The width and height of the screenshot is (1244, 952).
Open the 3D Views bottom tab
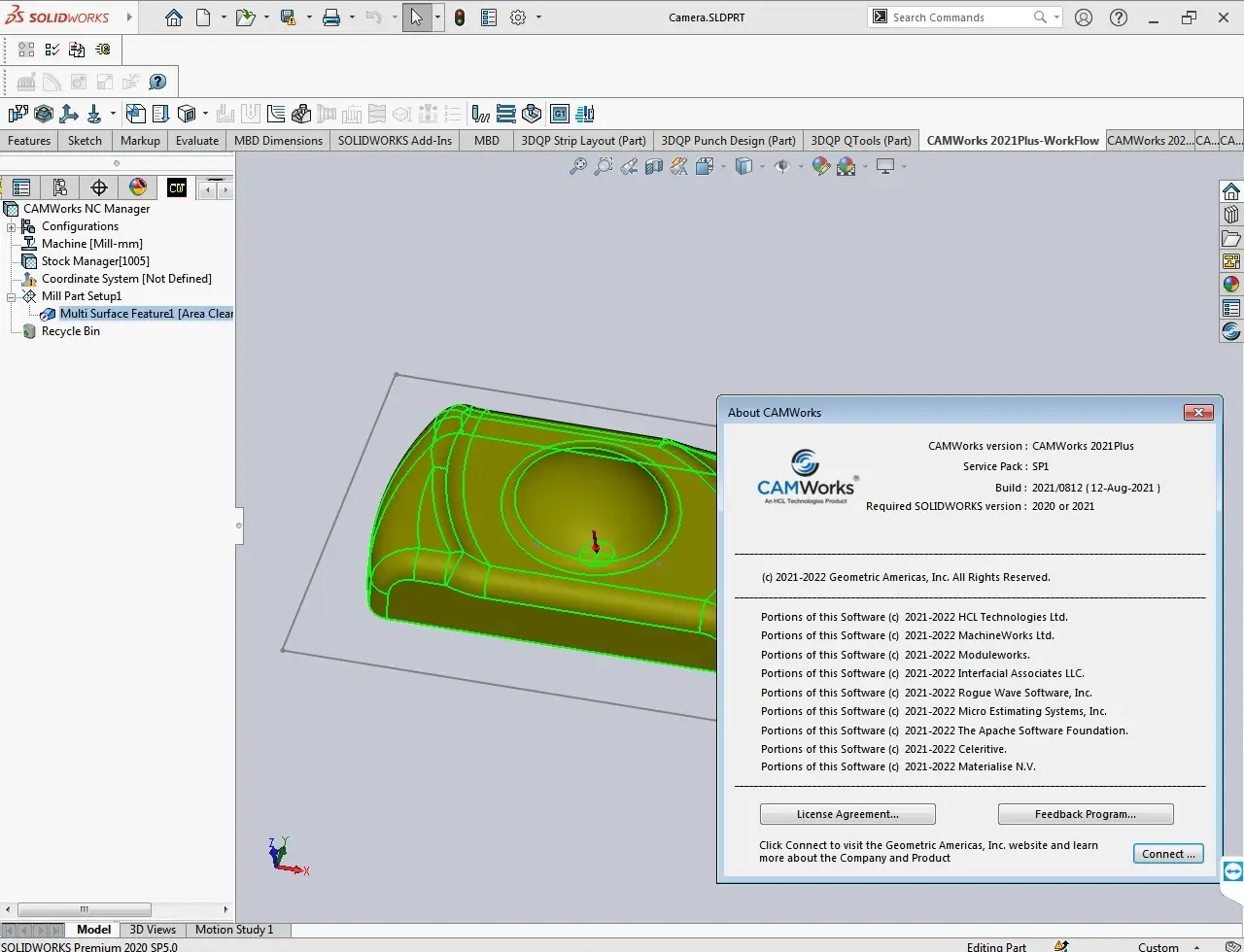point(153,930)
